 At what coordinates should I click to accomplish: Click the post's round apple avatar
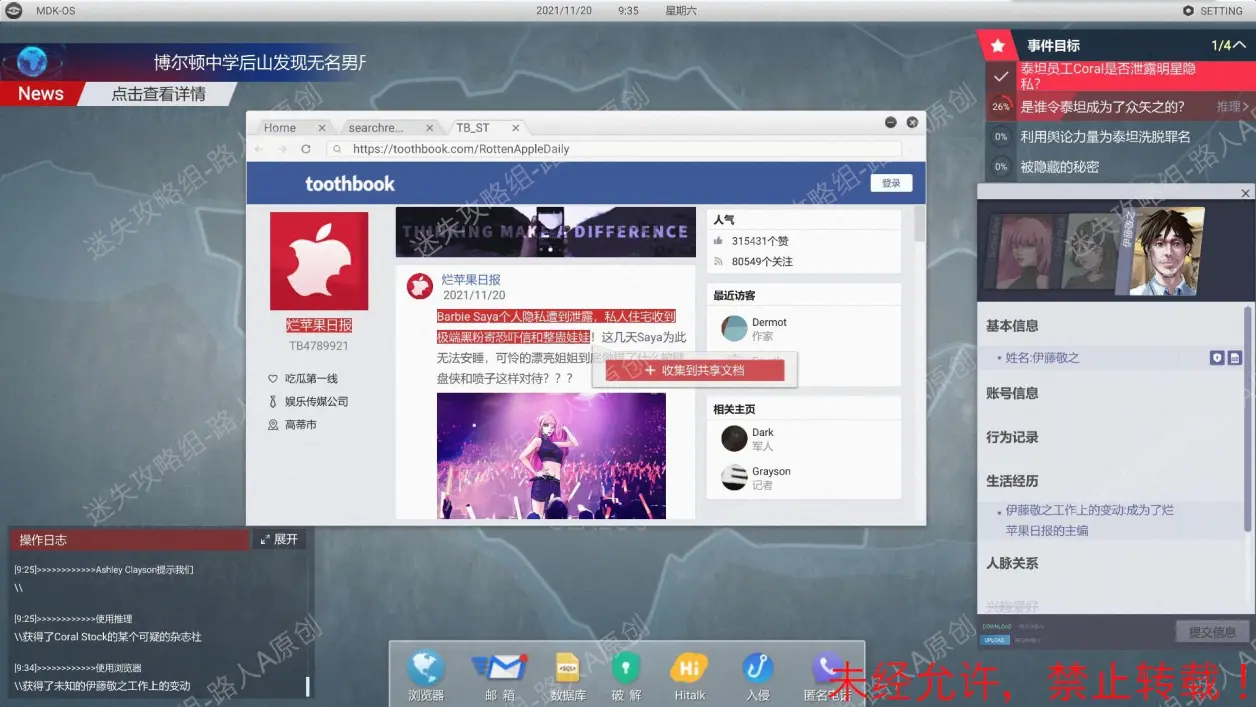coord(419,286)
